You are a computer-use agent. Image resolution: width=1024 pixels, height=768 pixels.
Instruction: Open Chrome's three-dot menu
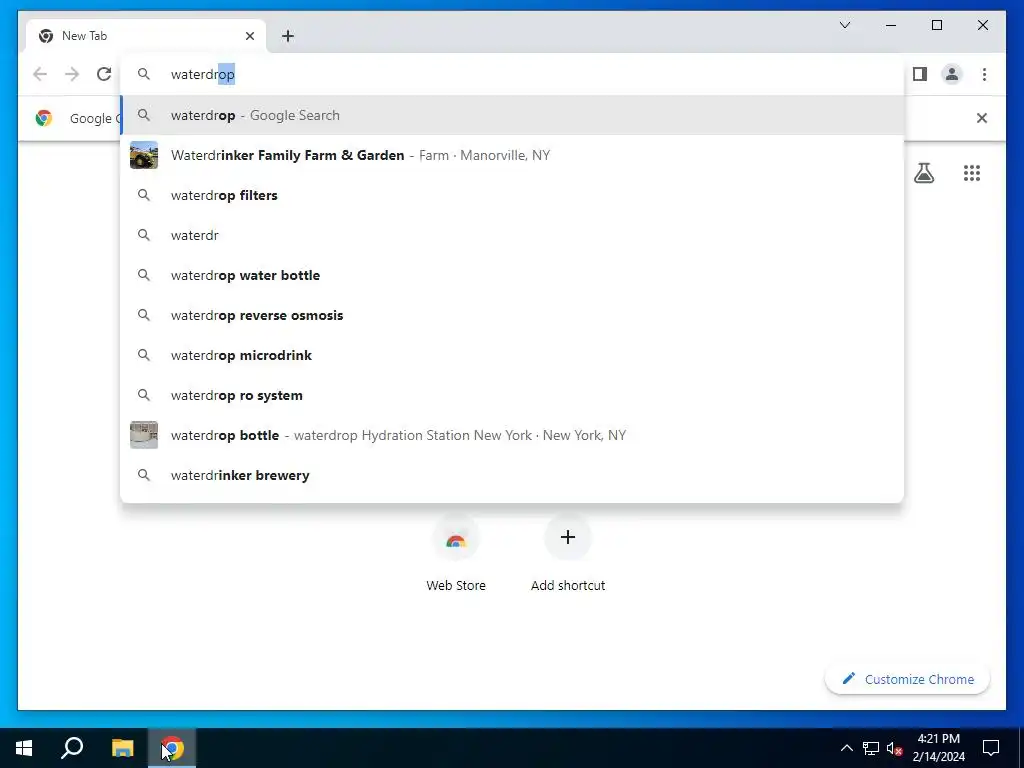984,74
